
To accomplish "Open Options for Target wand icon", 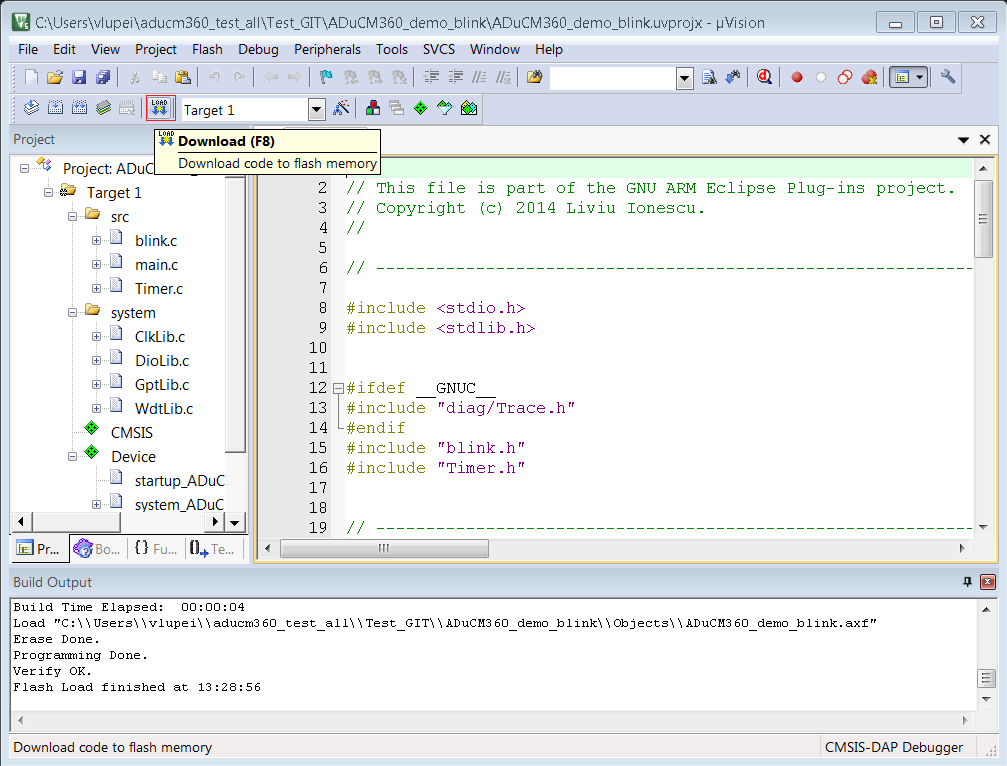I will [341, 108].
